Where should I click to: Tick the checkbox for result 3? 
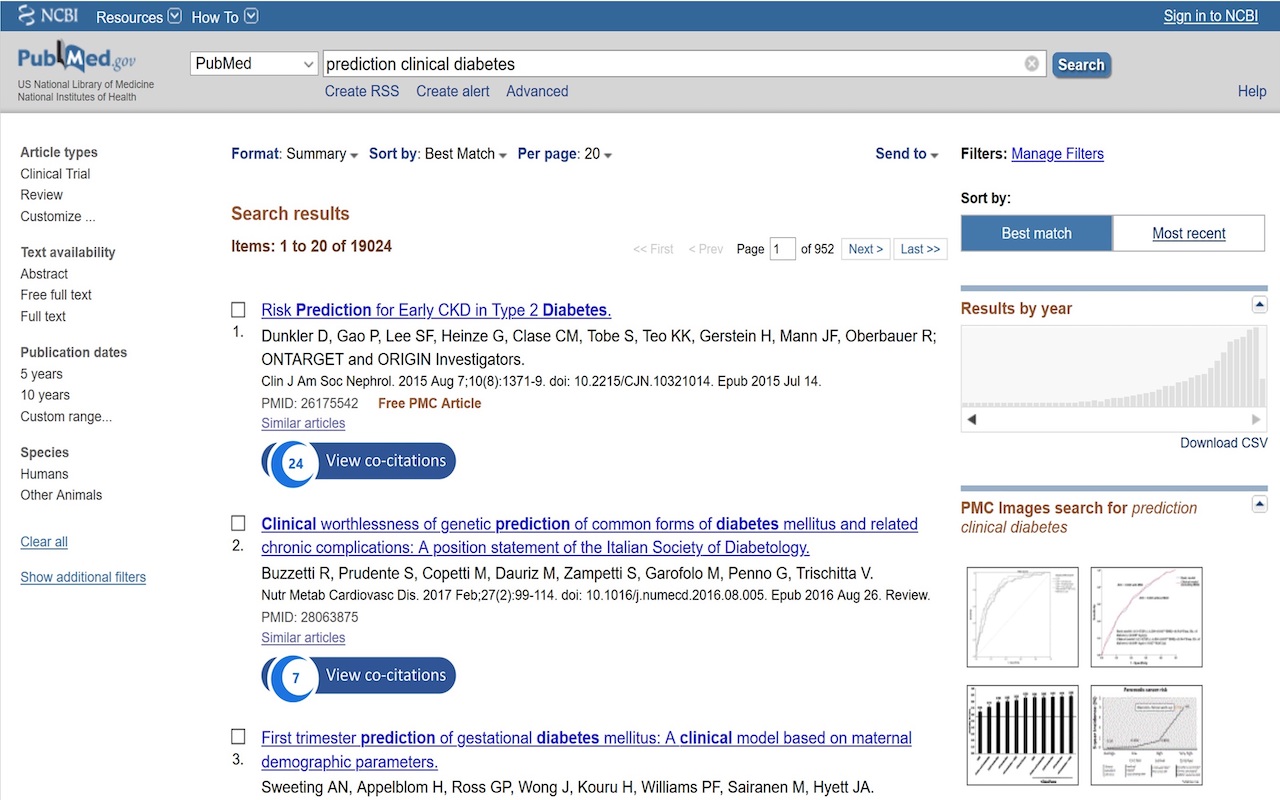(x=238, y=737)
